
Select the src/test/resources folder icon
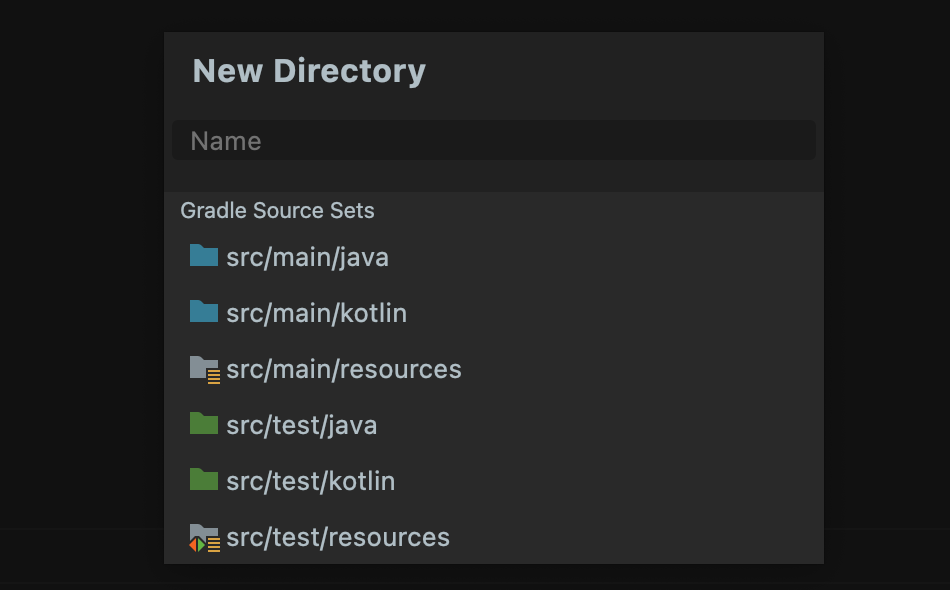(205, 538)
